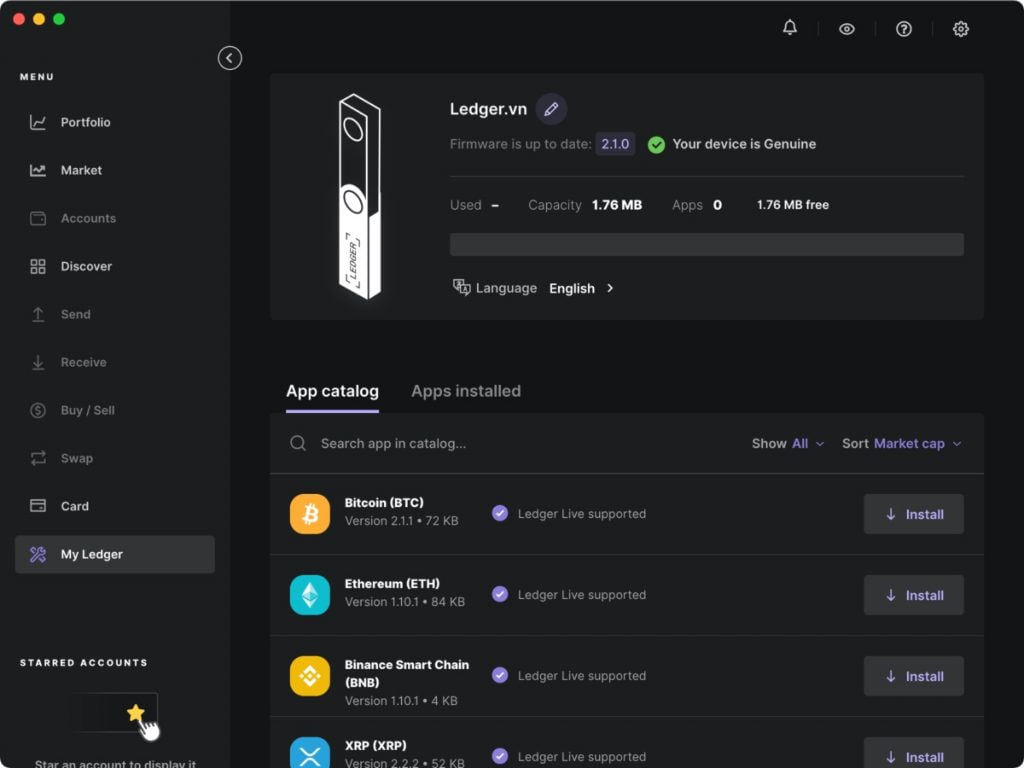This screenshot has height=768, width=1024.
Task: Click the Bitcoin (BTC) app name
Action: pyautogui.click(x=384, y=503)
